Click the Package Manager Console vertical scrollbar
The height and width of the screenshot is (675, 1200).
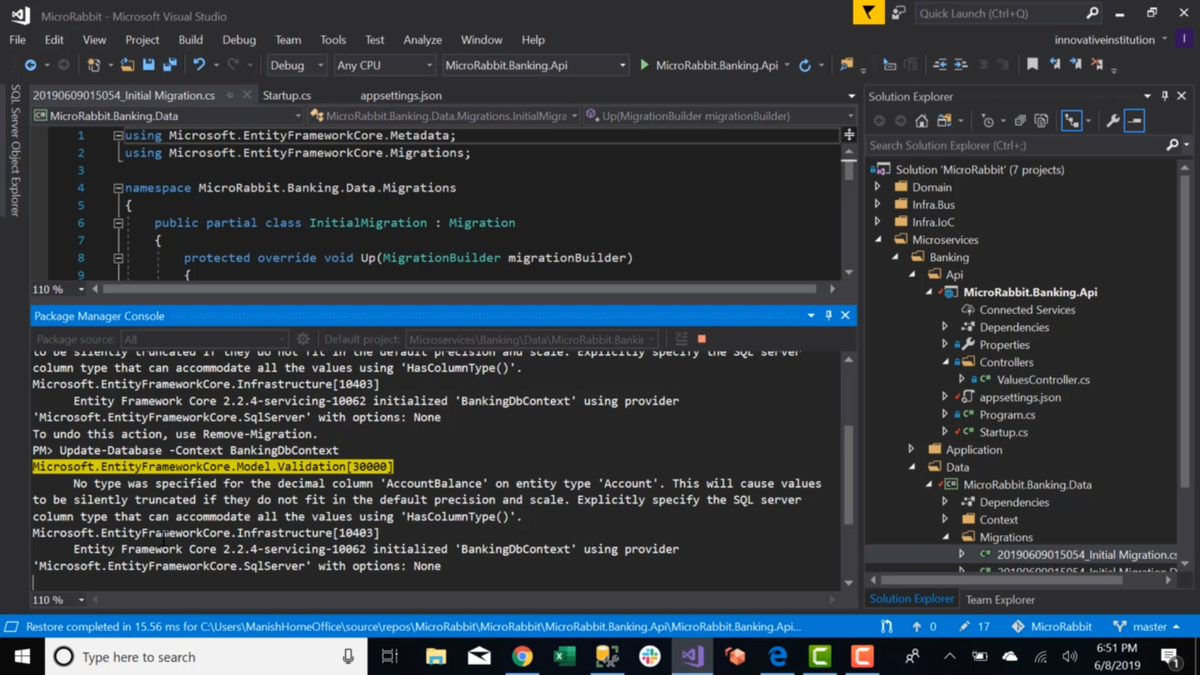tap(849, 470)
